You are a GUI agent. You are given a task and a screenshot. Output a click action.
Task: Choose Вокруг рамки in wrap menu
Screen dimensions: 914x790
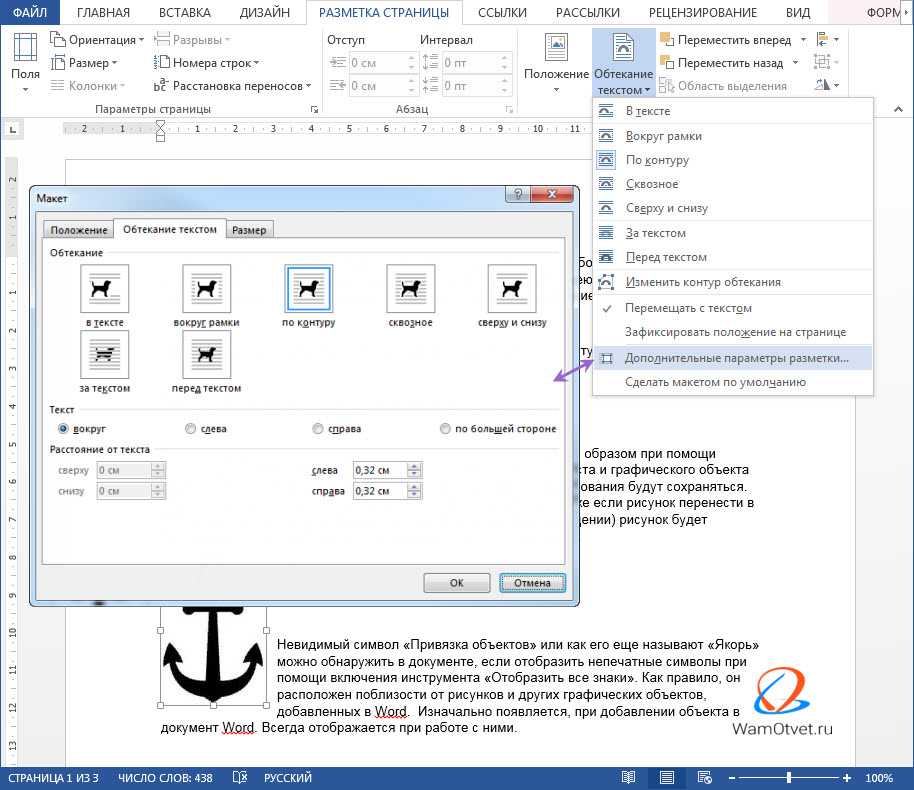point(733,136)
